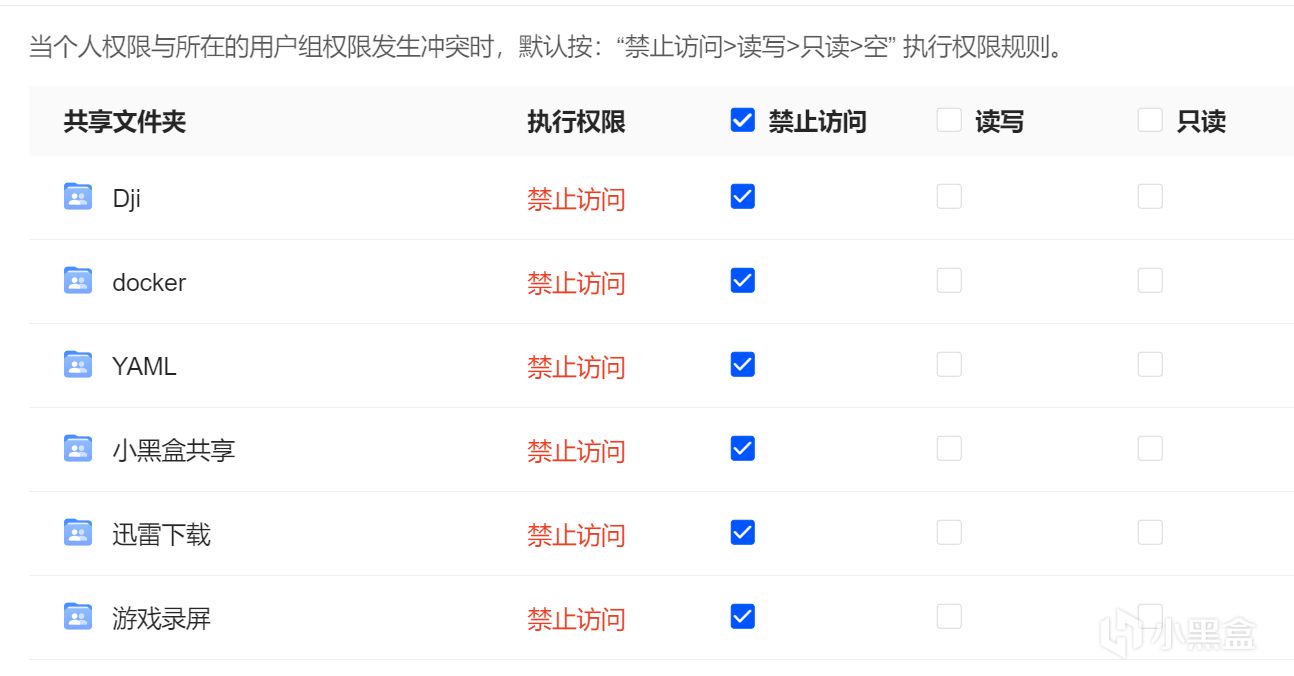This screenshot has height=676, width=1294.
Task: Check the 只读 header checkbox
Action: coord(1150,121)
